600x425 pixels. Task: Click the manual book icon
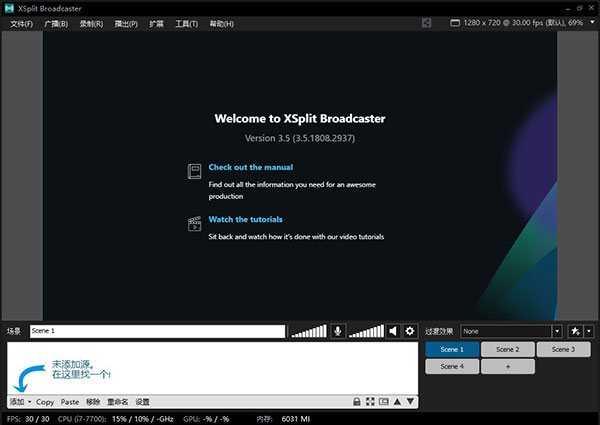click(194, 172)
